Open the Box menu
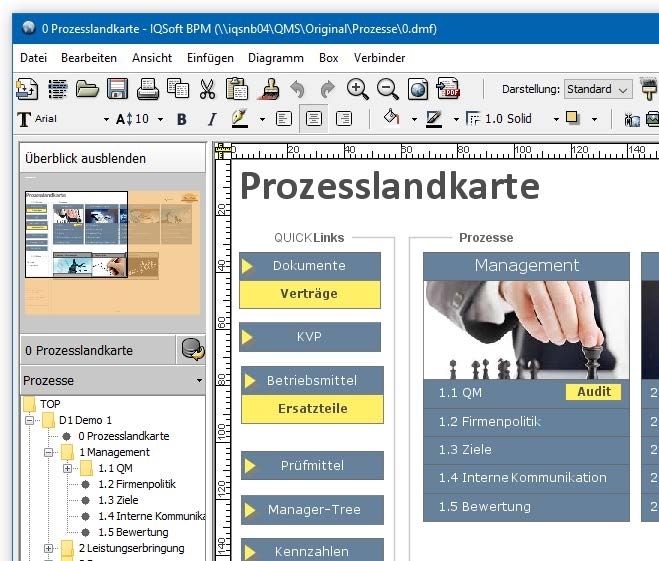 [329, 58]
